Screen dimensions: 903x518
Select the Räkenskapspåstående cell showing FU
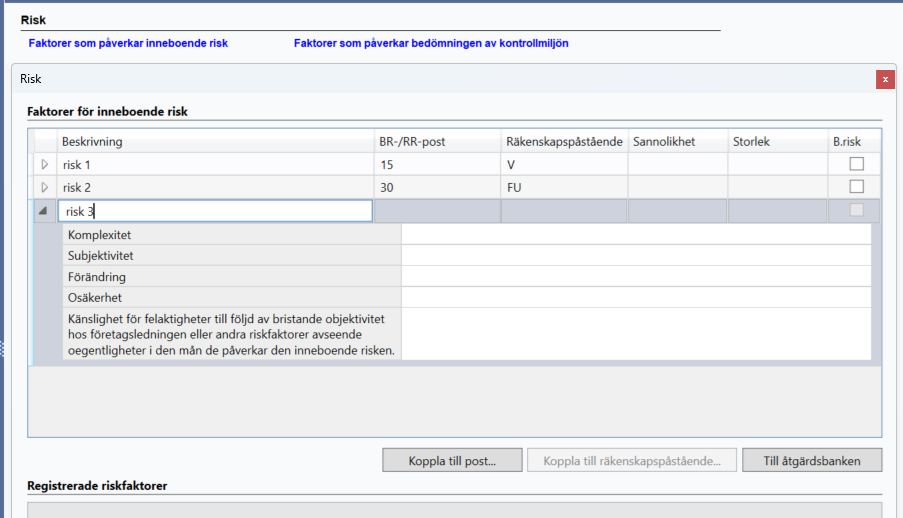coord(564,187)
